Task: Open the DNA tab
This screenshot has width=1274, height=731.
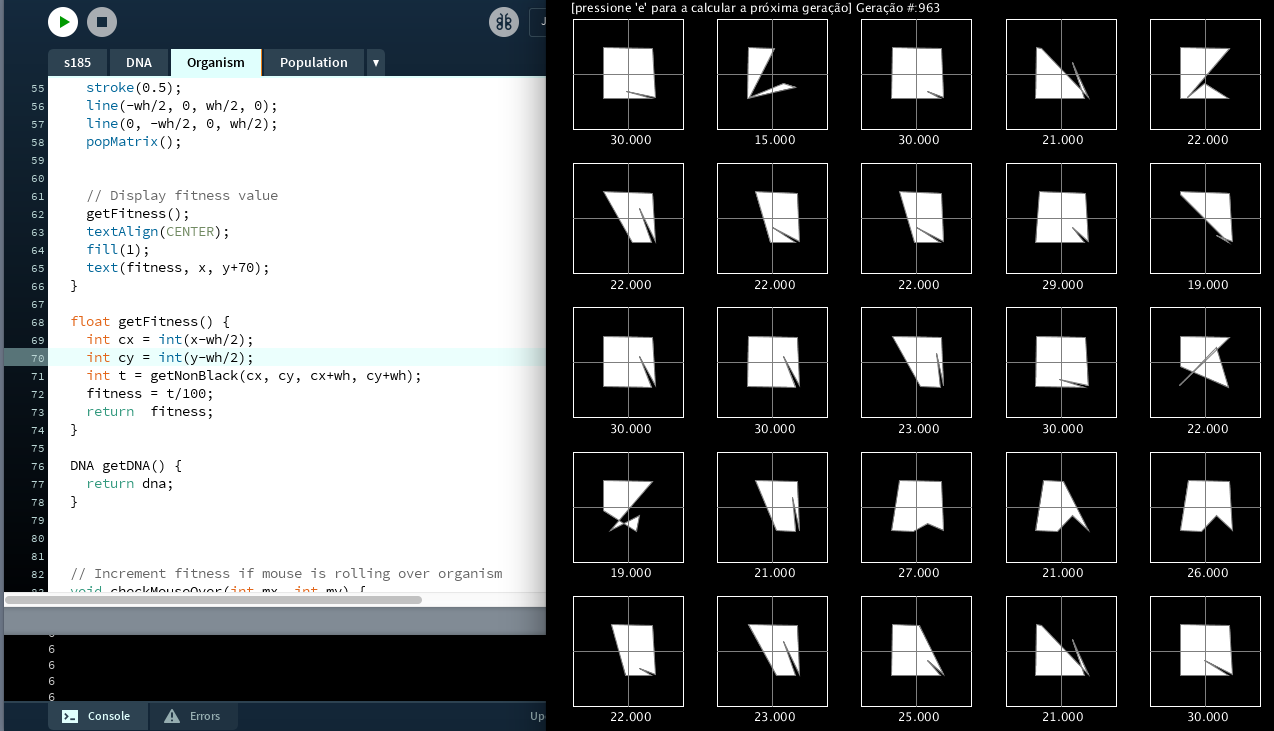Action: 139,62
